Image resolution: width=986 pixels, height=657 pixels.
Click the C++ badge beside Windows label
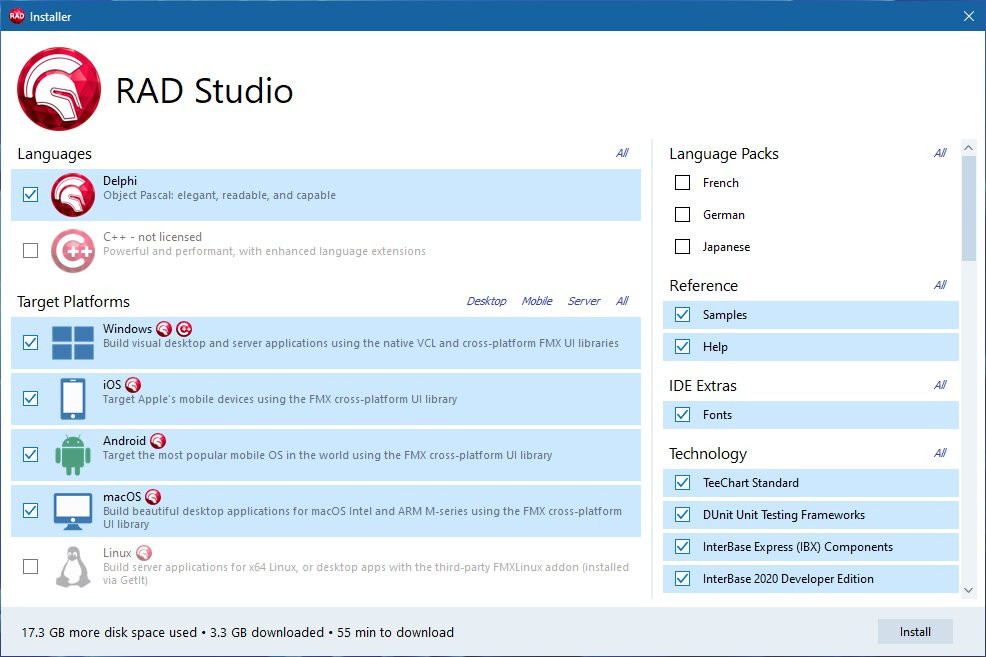point(184,329)
